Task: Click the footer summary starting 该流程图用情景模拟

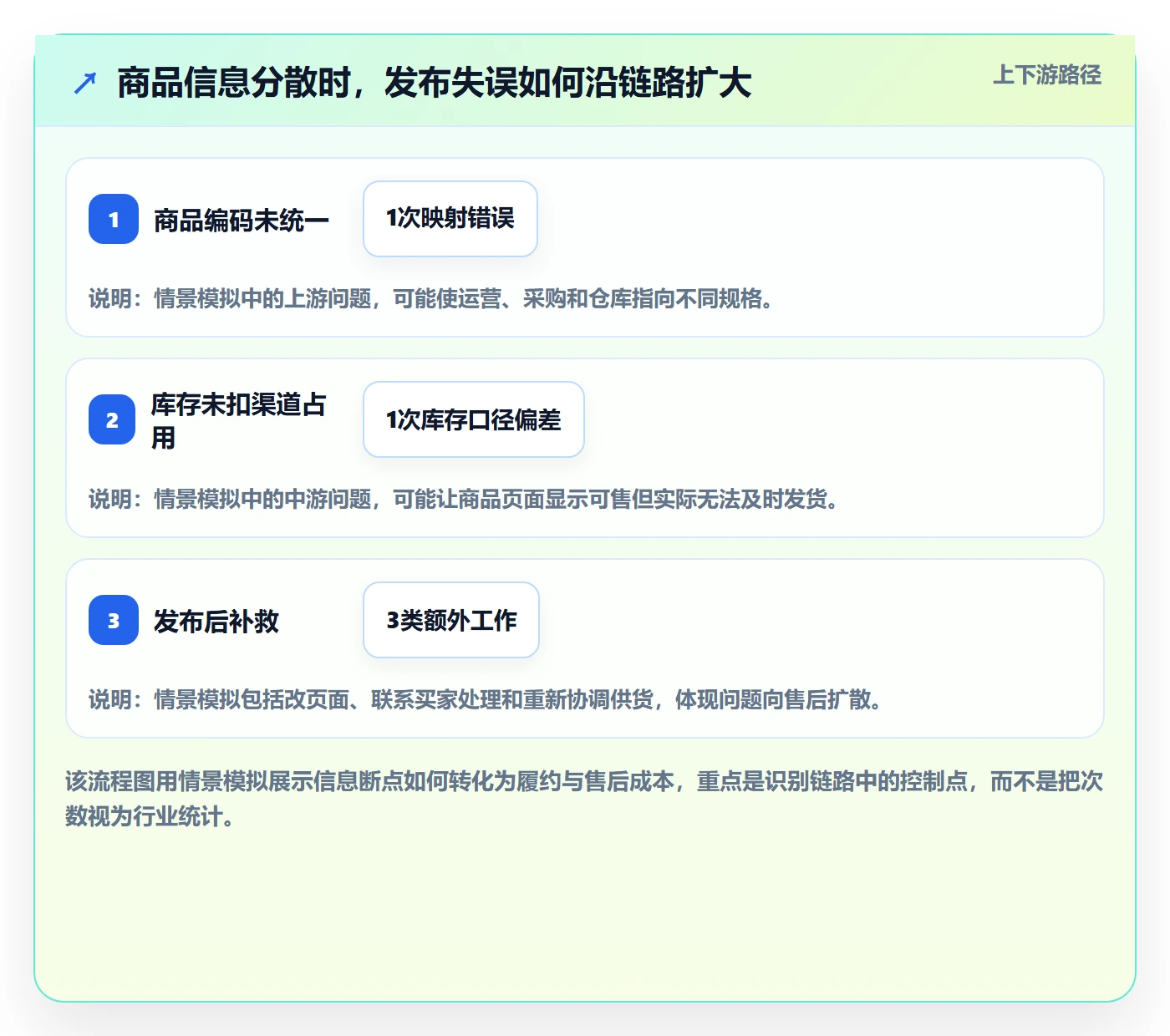Action: 584,799
